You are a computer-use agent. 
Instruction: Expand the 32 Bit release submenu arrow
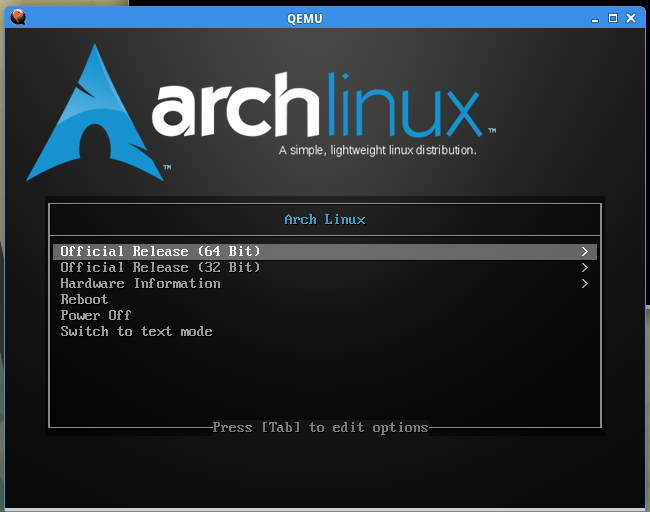point(585,268)
